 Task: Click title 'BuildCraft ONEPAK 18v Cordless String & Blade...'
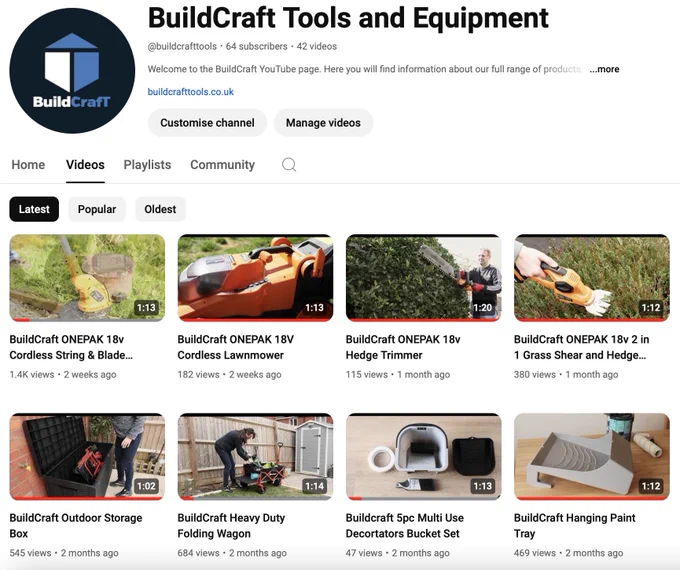pyautogui.click(x=71, y=347)
